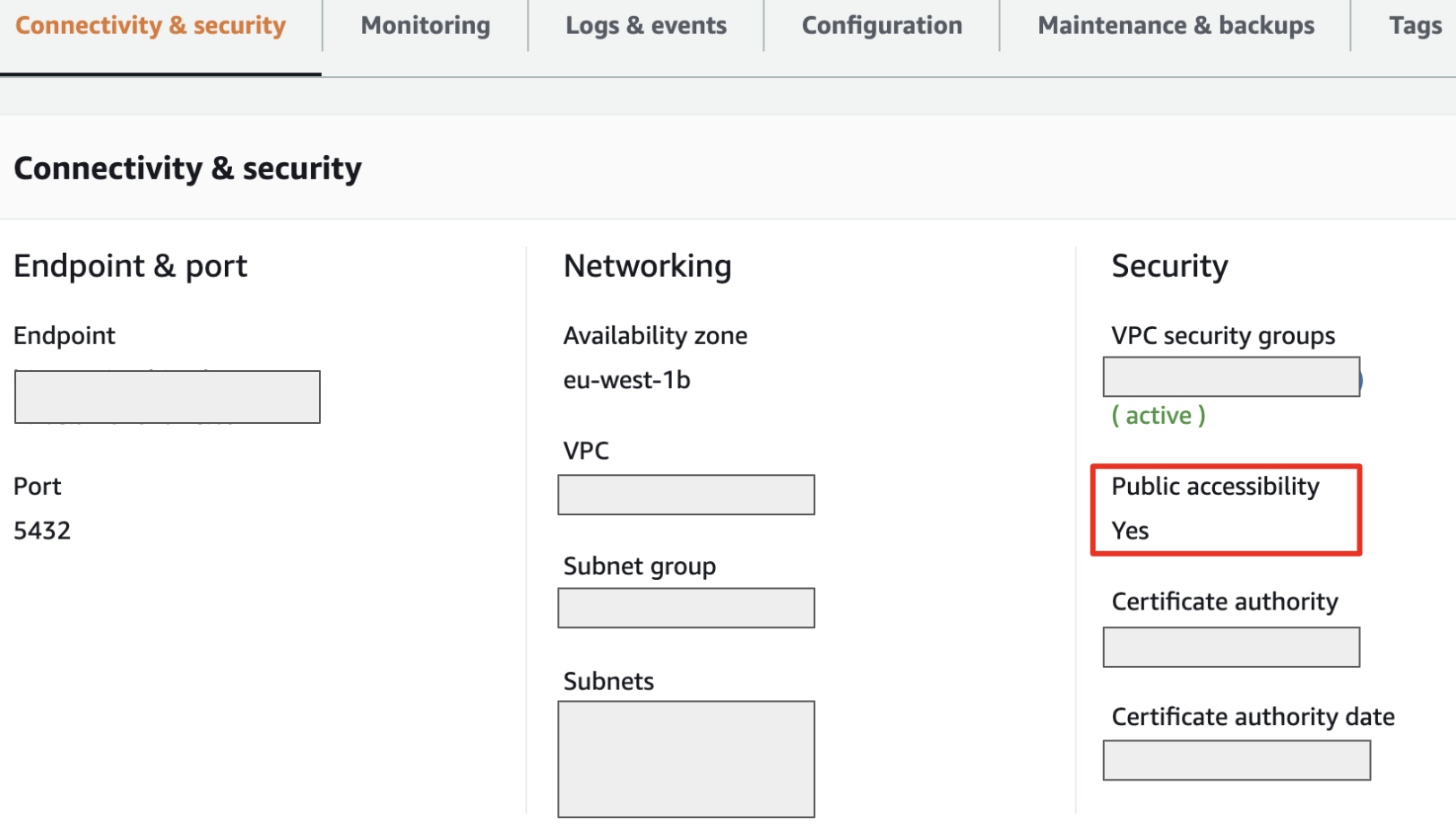Image resolution: width=1456 pixels, height=829 pixels.
Task: Go to the Configuration tab
Action: click(x=882, y=26)
